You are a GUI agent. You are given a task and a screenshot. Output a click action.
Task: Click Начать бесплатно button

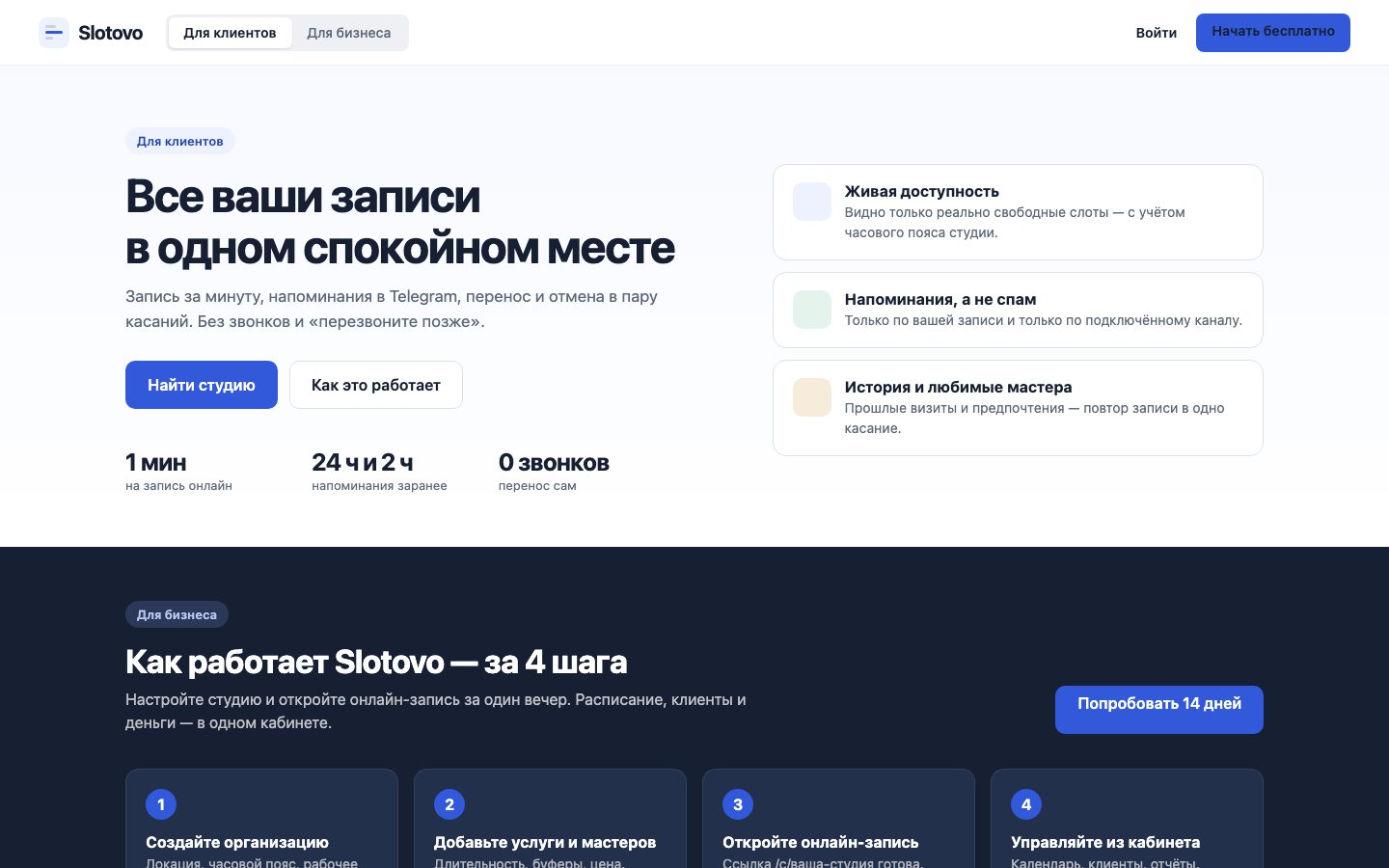click(x=1273, y=33)
